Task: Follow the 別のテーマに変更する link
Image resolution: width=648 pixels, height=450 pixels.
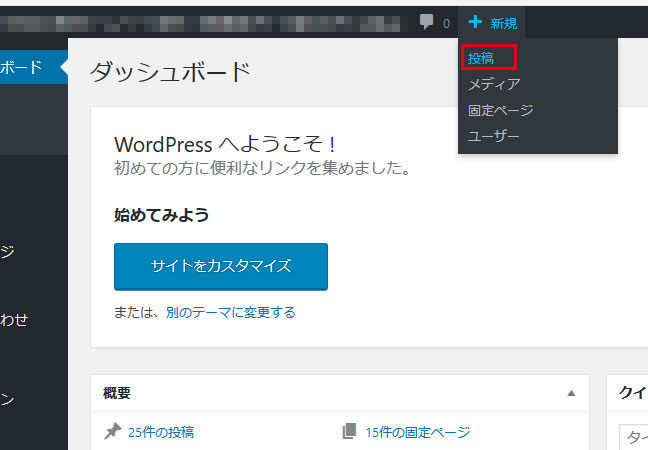Action: pyautogui.click(x=231, y=312)
